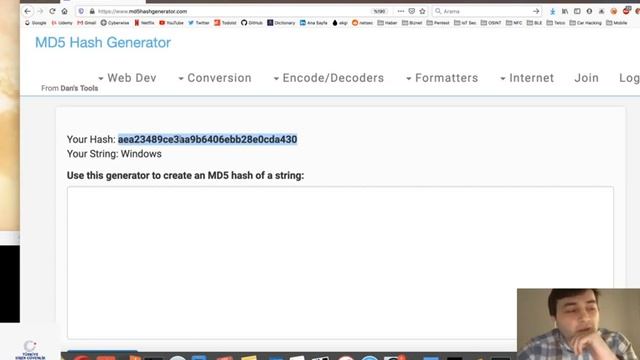The image size is (640, 360).
Task: Click the 'Your String: Windows' text
Action: [114, 154]
